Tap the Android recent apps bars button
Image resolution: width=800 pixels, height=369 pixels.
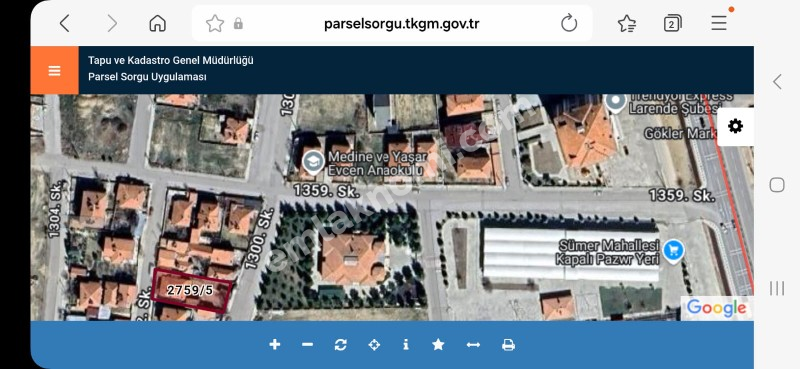pyautogui.click(x=777, y=288)
